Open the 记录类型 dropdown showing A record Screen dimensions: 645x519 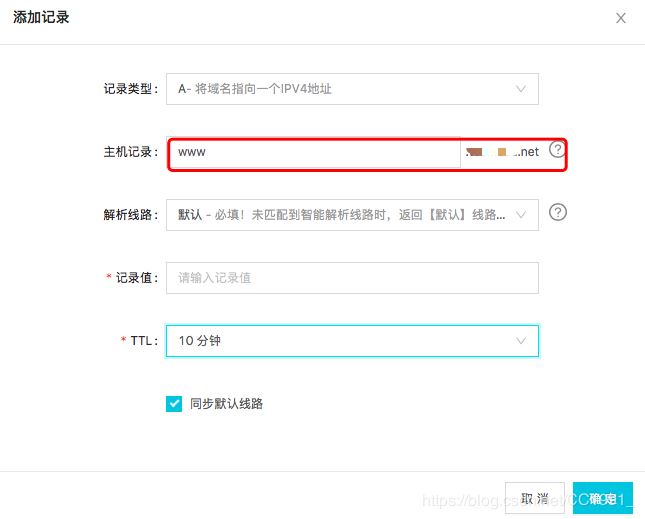tap(340, 89)
